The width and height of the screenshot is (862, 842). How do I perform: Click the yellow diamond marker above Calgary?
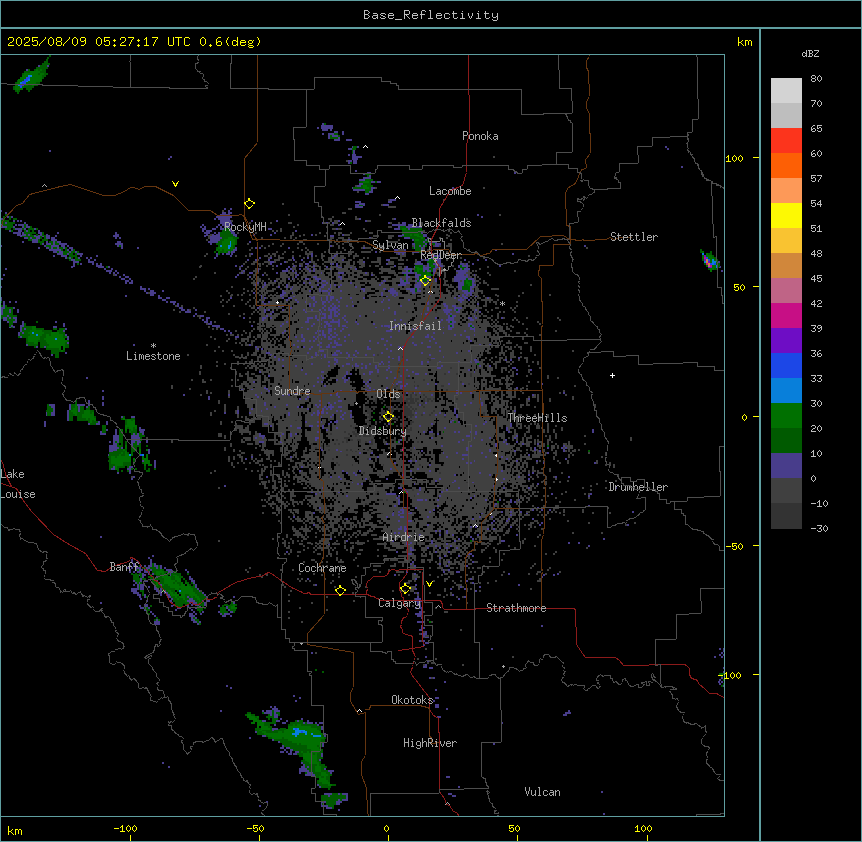[x=405, y=589]
